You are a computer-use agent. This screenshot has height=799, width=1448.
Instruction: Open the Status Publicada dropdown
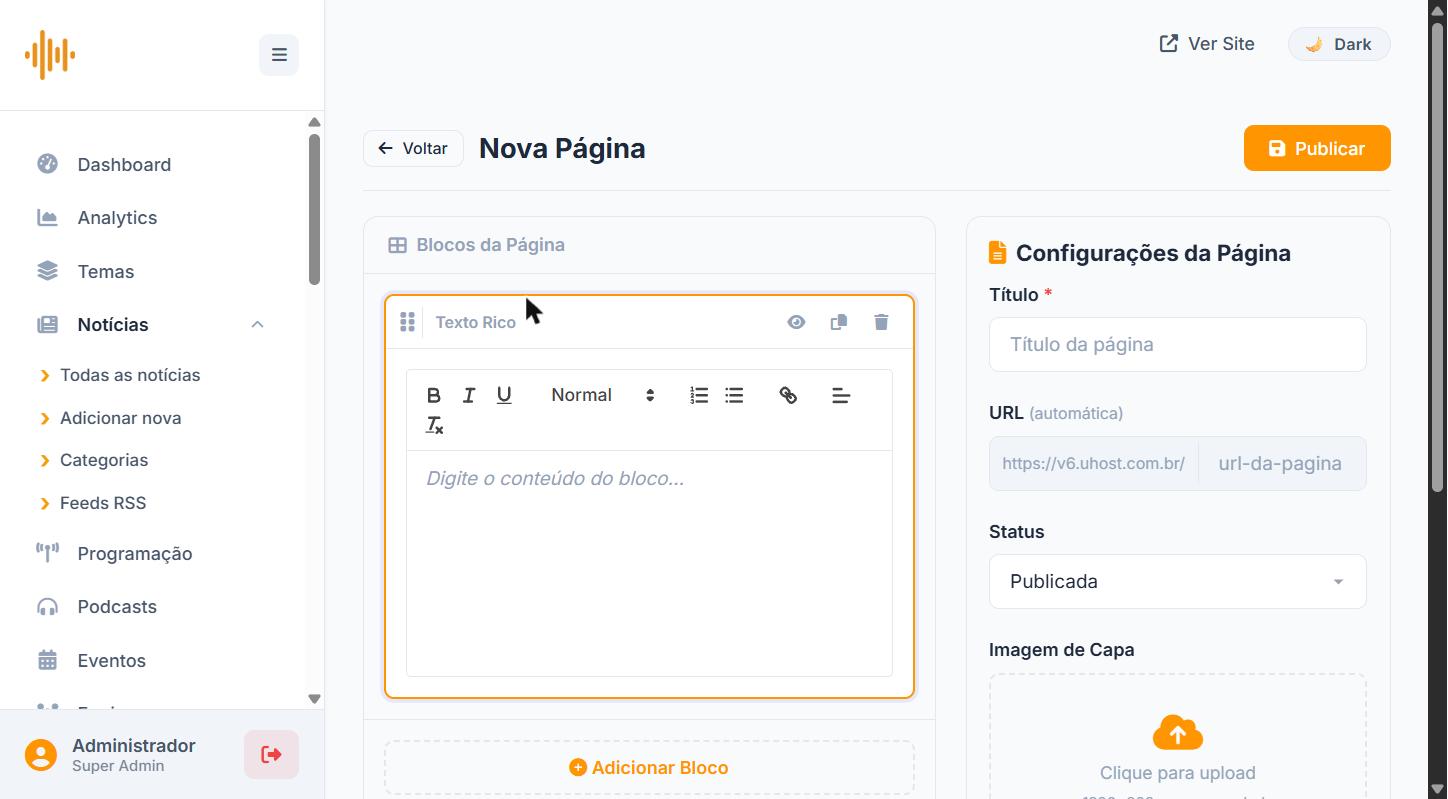click(1178, 581)
